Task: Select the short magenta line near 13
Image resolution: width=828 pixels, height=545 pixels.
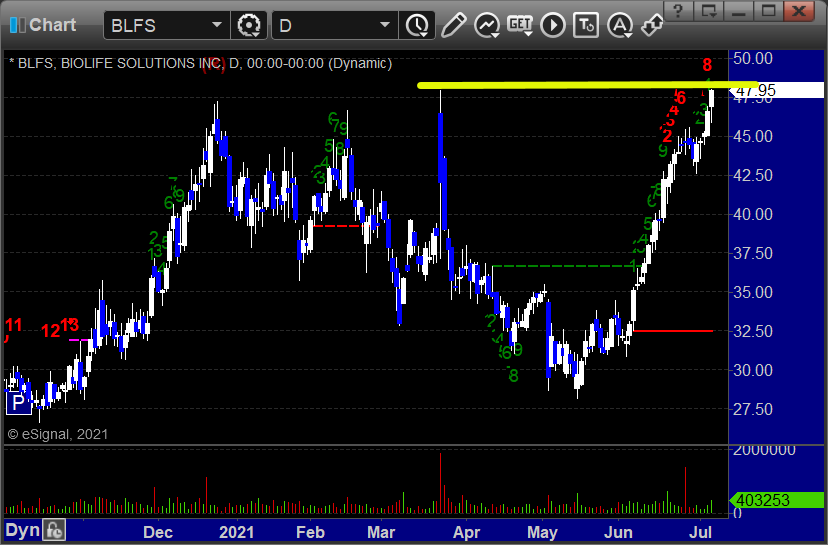Action: pos(79,340)
